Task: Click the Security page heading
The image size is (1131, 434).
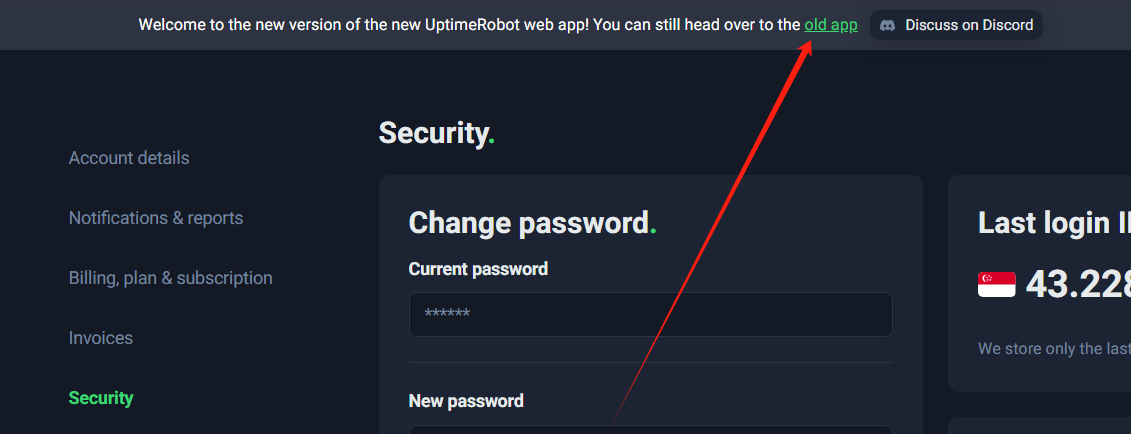Action: [x=436, y=133]
